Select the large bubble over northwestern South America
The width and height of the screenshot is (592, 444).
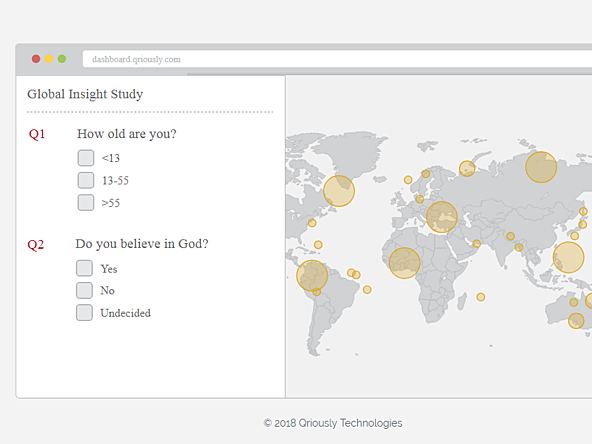312,276
